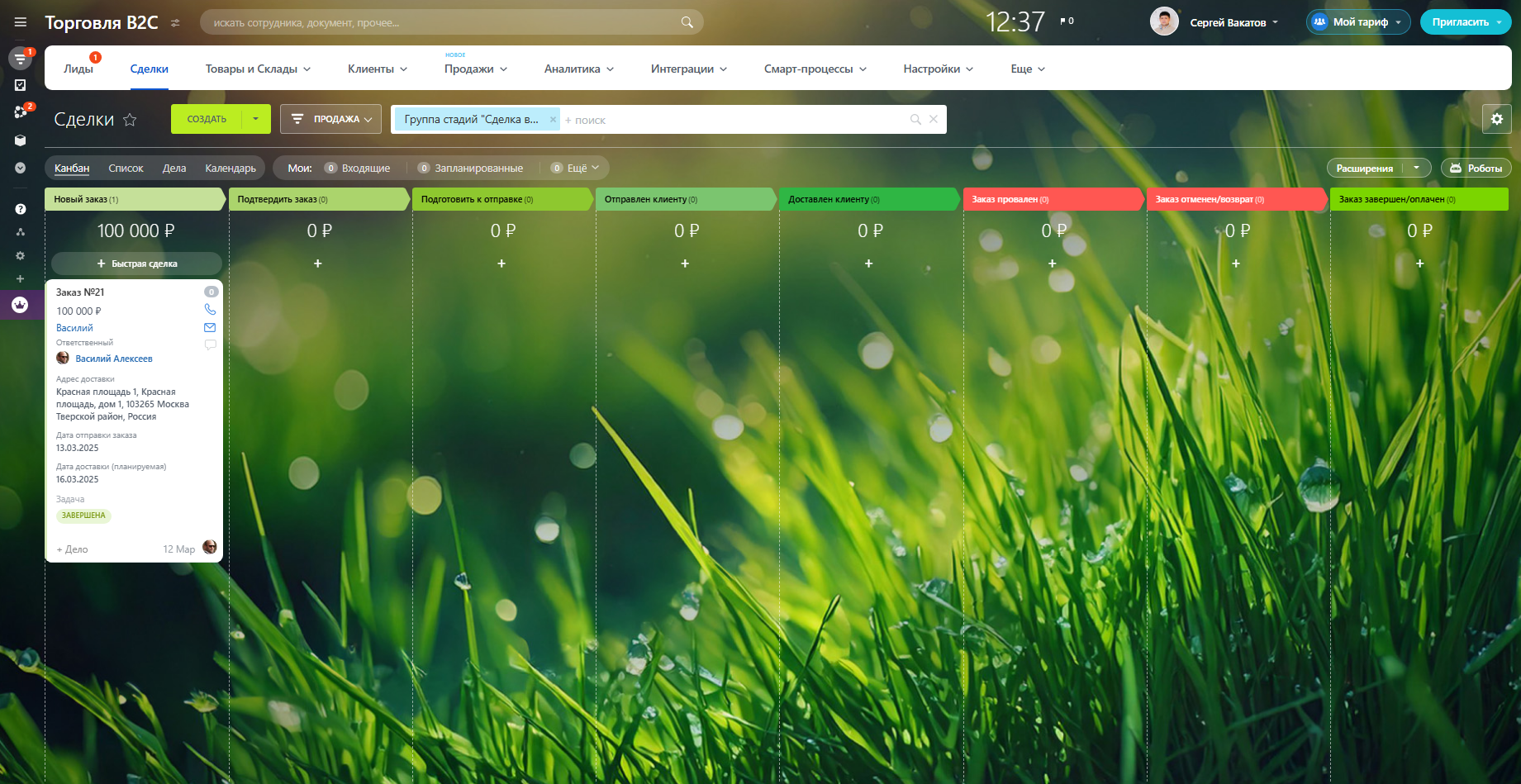The height and width of the screenshot is (784, 1521).
Task: Click the Пригласить button
Action: point(1466,21)
